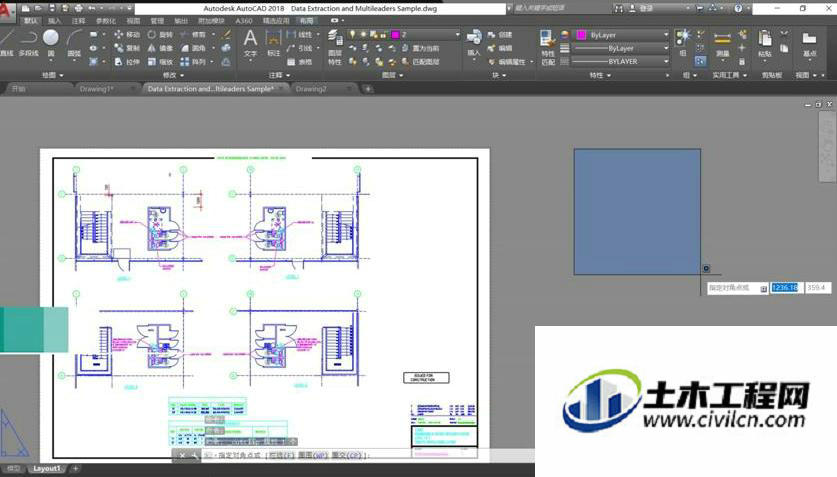This screenshot has width=837, height=477.
Task: Toggle layer lock icon in layer dropdown
Action: [x=383, y=35]
